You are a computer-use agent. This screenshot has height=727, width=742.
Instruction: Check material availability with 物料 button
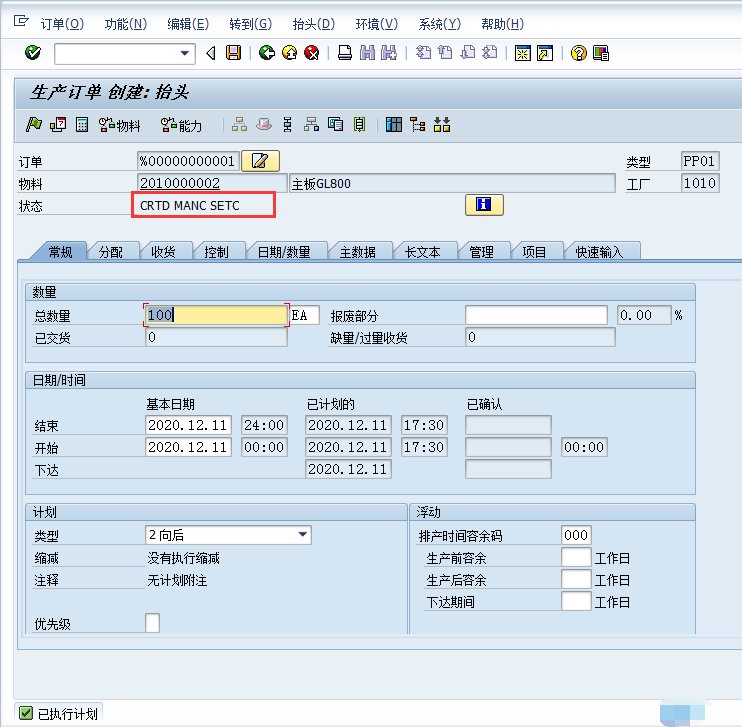(x=120, y=125)
